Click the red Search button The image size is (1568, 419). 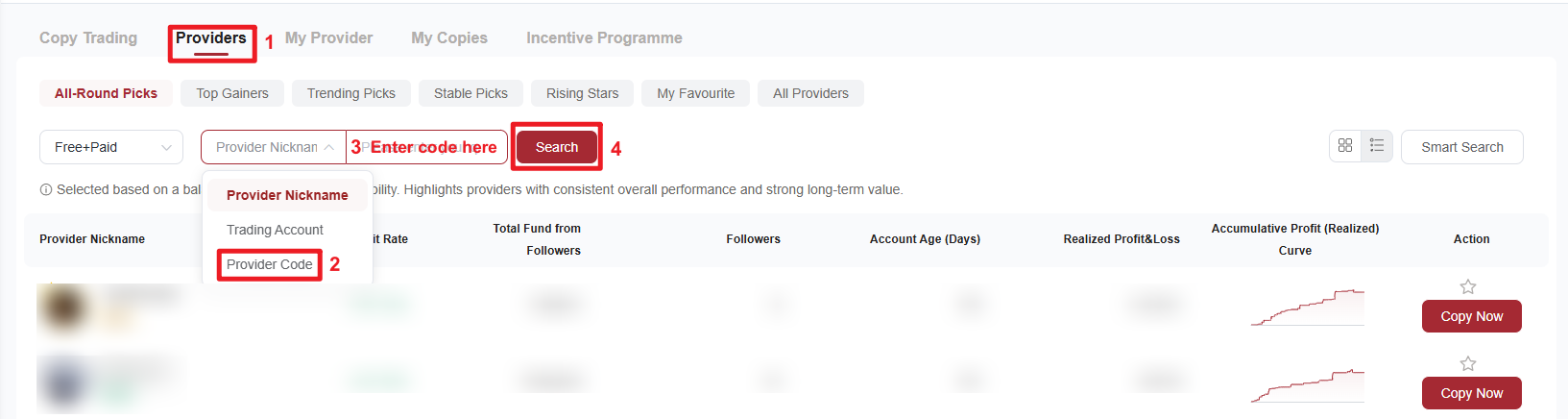tap(557, 147)
